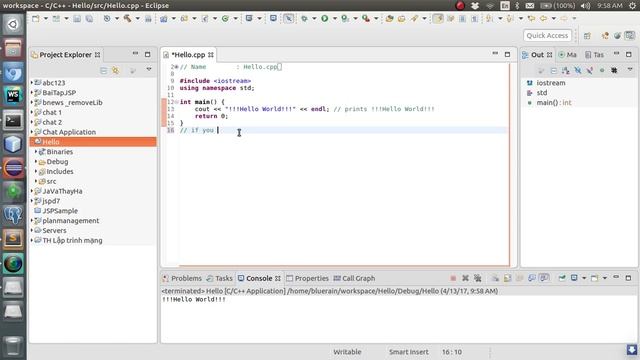Select the planmanagement project

click(71, 220)
